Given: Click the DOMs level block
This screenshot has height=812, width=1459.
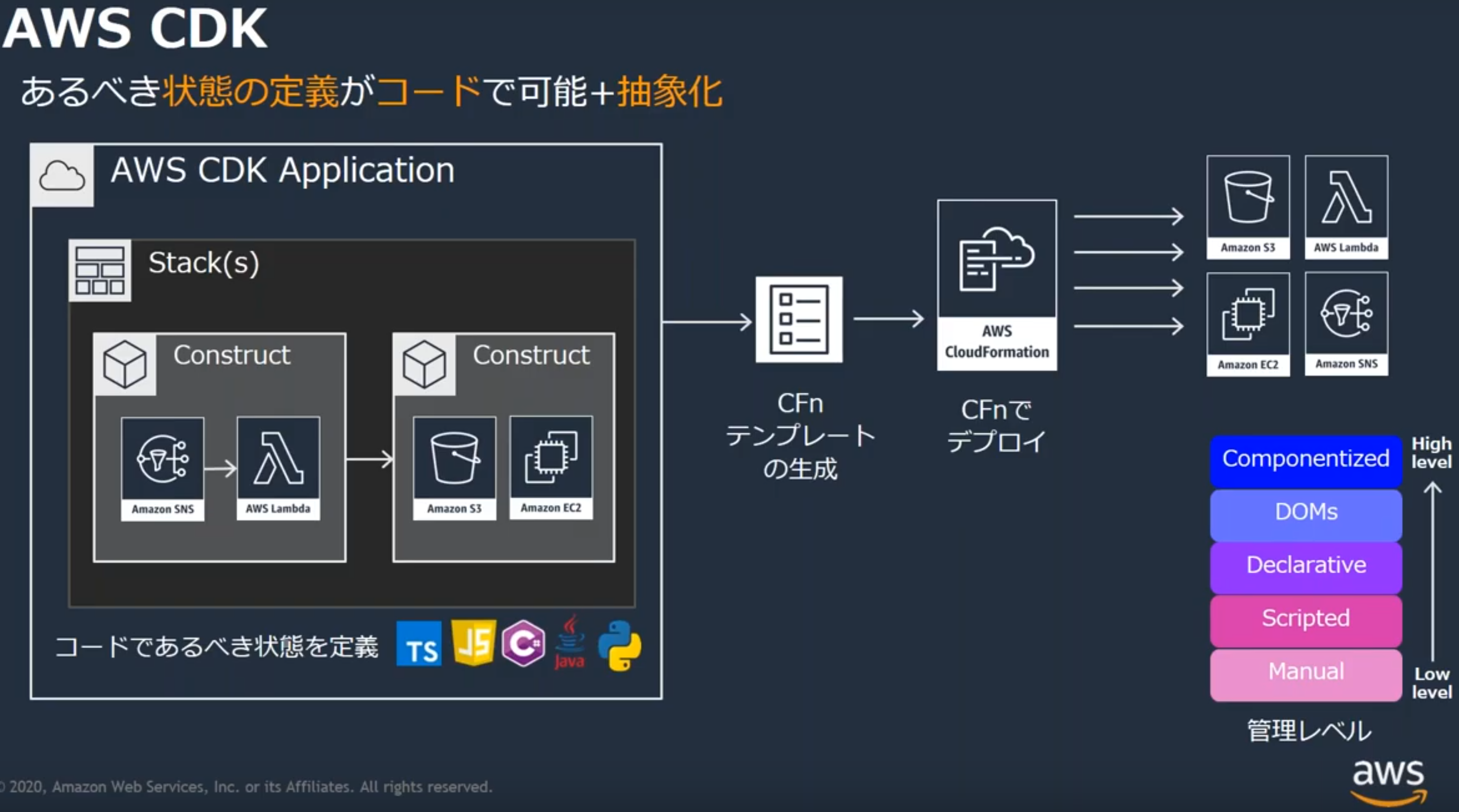Looking at the screenshot, I should [1305, 513].
